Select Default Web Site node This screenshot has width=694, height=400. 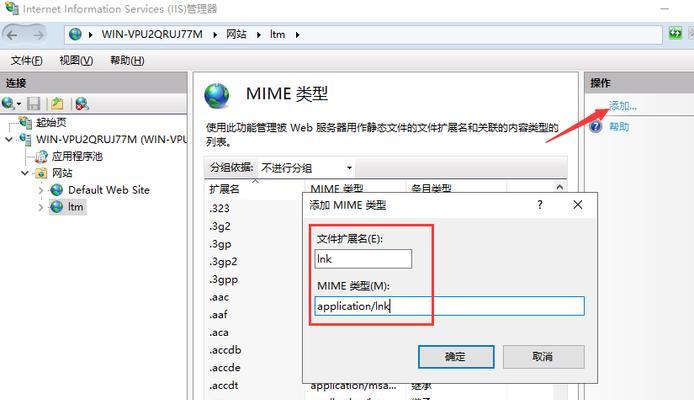[x=109, y=190]
